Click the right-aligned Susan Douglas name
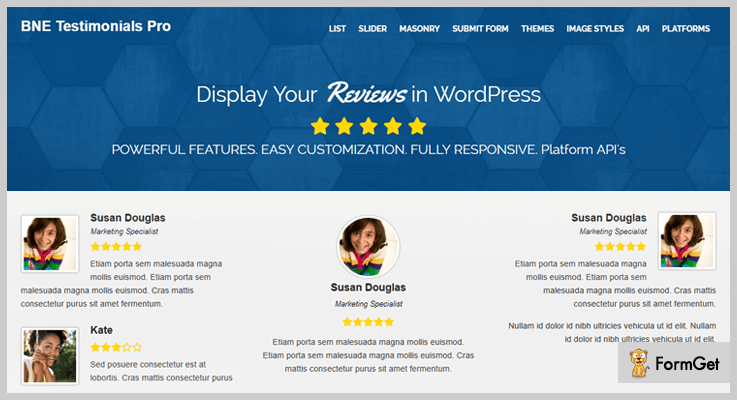The width and height of the screenshot is (737, 400). coord(609,218)
